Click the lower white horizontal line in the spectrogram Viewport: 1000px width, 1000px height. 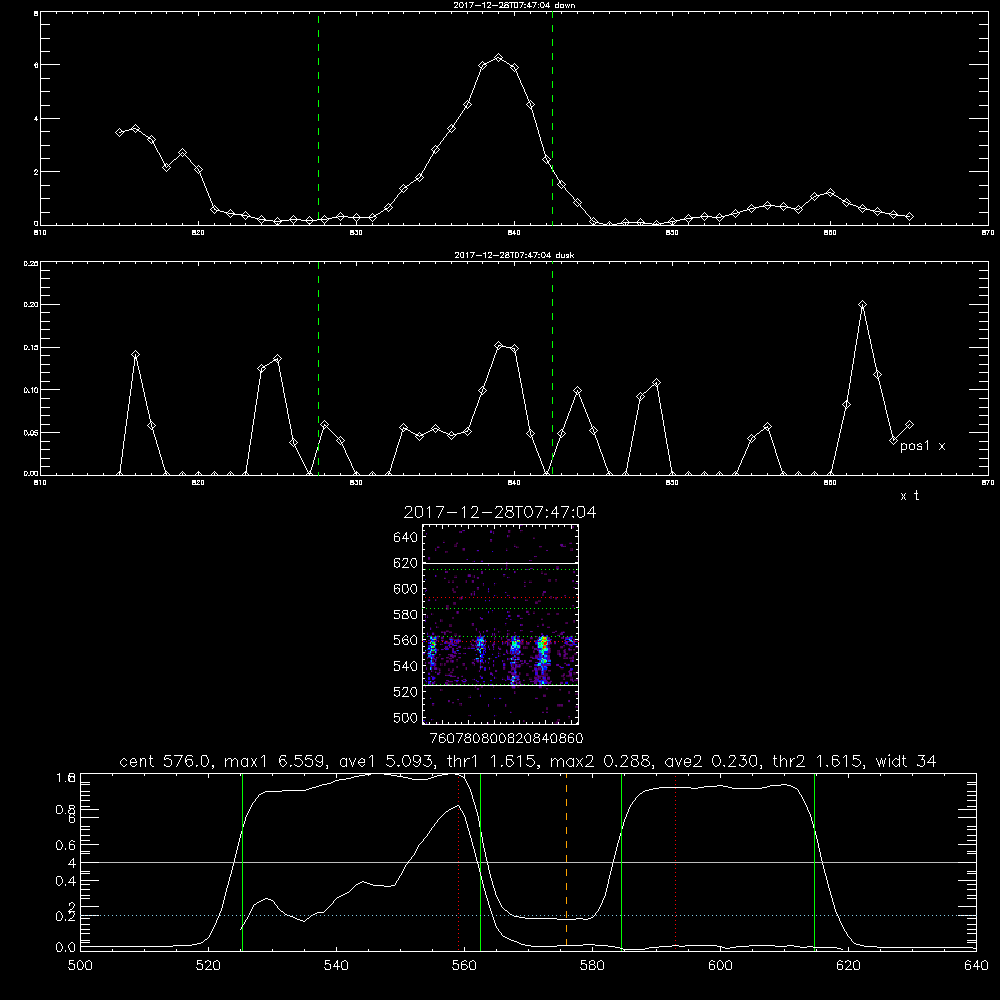coord(500,685)
